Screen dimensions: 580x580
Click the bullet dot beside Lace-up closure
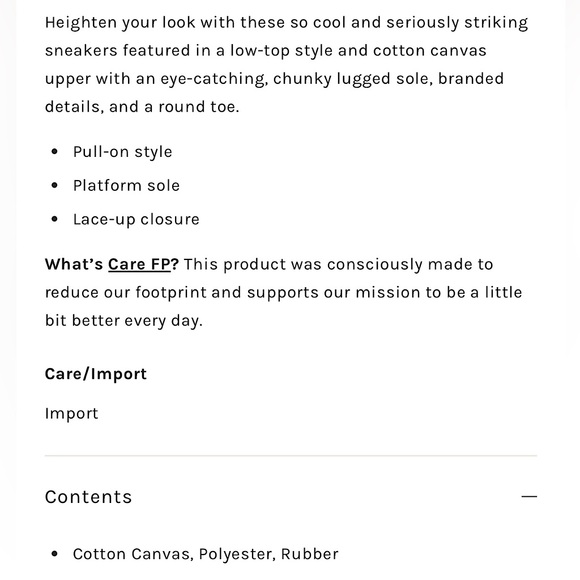coord(54,219)
